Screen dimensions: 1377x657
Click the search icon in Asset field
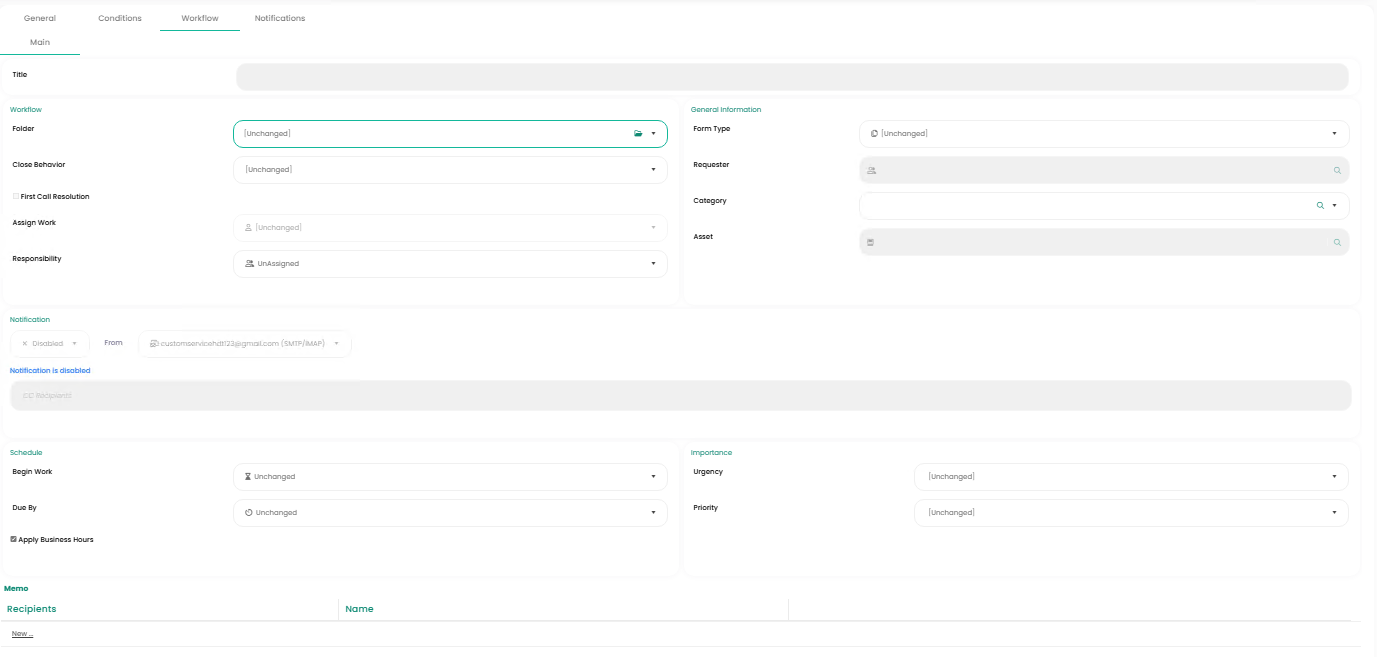coord(1337,242)
